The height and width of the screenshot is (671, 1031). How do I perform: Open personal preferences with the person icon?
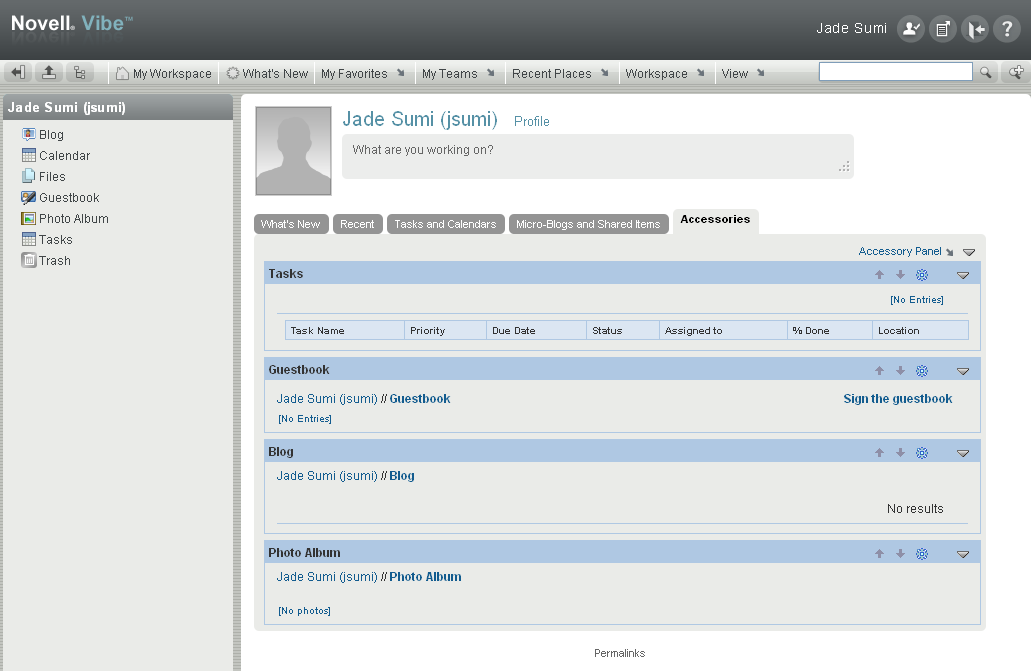tap(909, 28)
